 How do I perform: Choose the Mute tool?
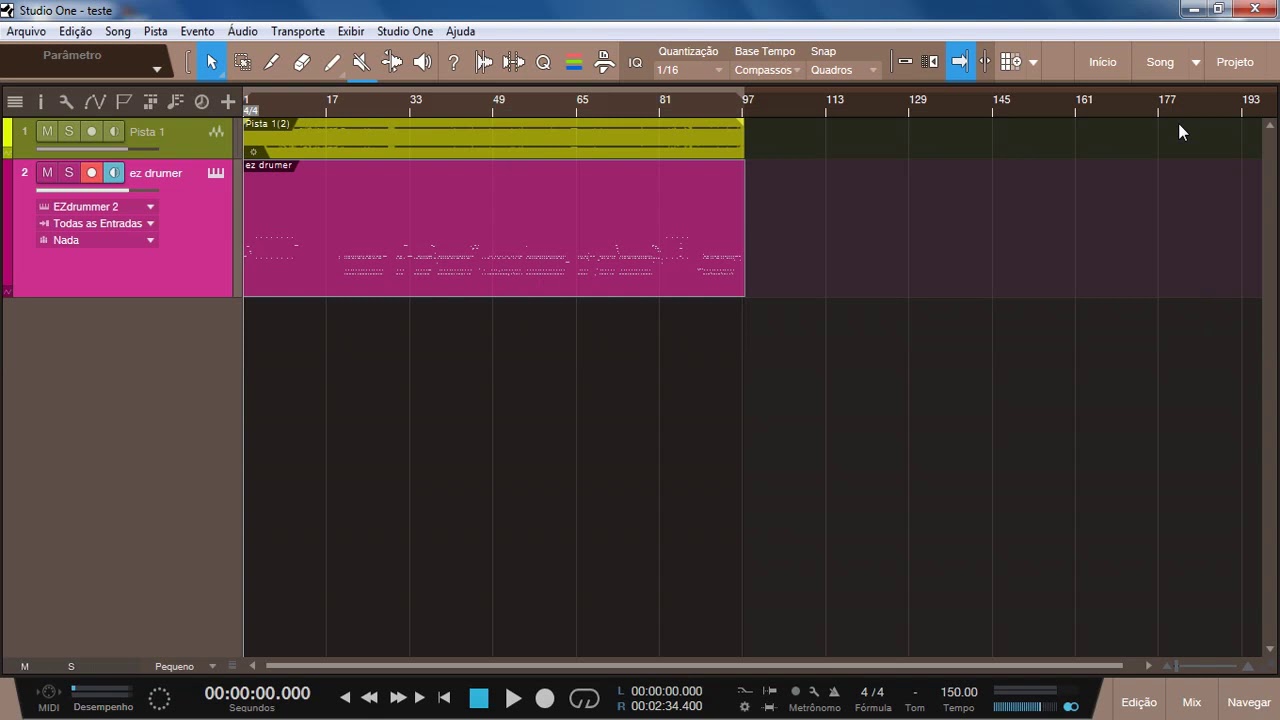pyautogui.click(x=362, y=62)
